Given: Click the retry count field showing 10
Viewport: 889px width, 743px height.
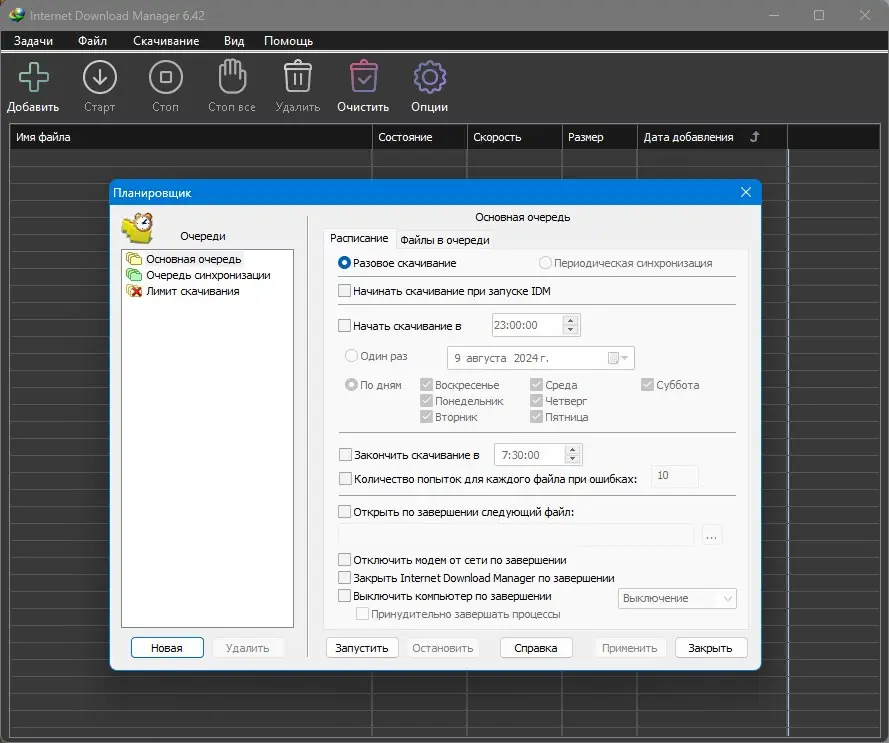Looking at the screenshot, I should pos(675,476).
